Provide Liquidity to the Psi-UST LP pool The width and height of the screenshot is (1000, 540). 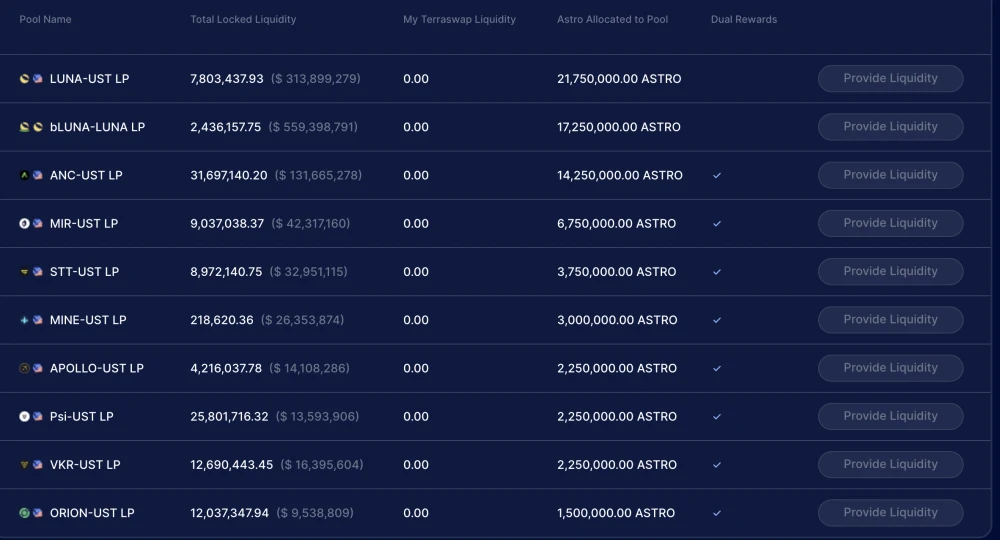890,416
